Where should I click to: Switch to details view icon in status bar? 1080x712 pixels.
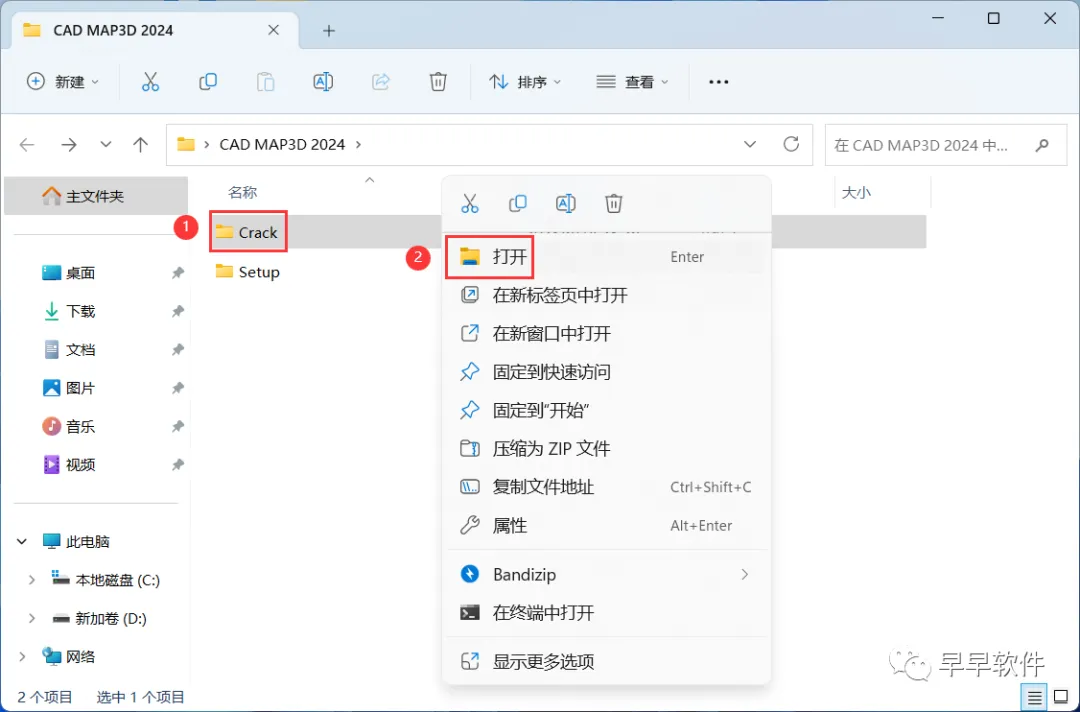1035,698
